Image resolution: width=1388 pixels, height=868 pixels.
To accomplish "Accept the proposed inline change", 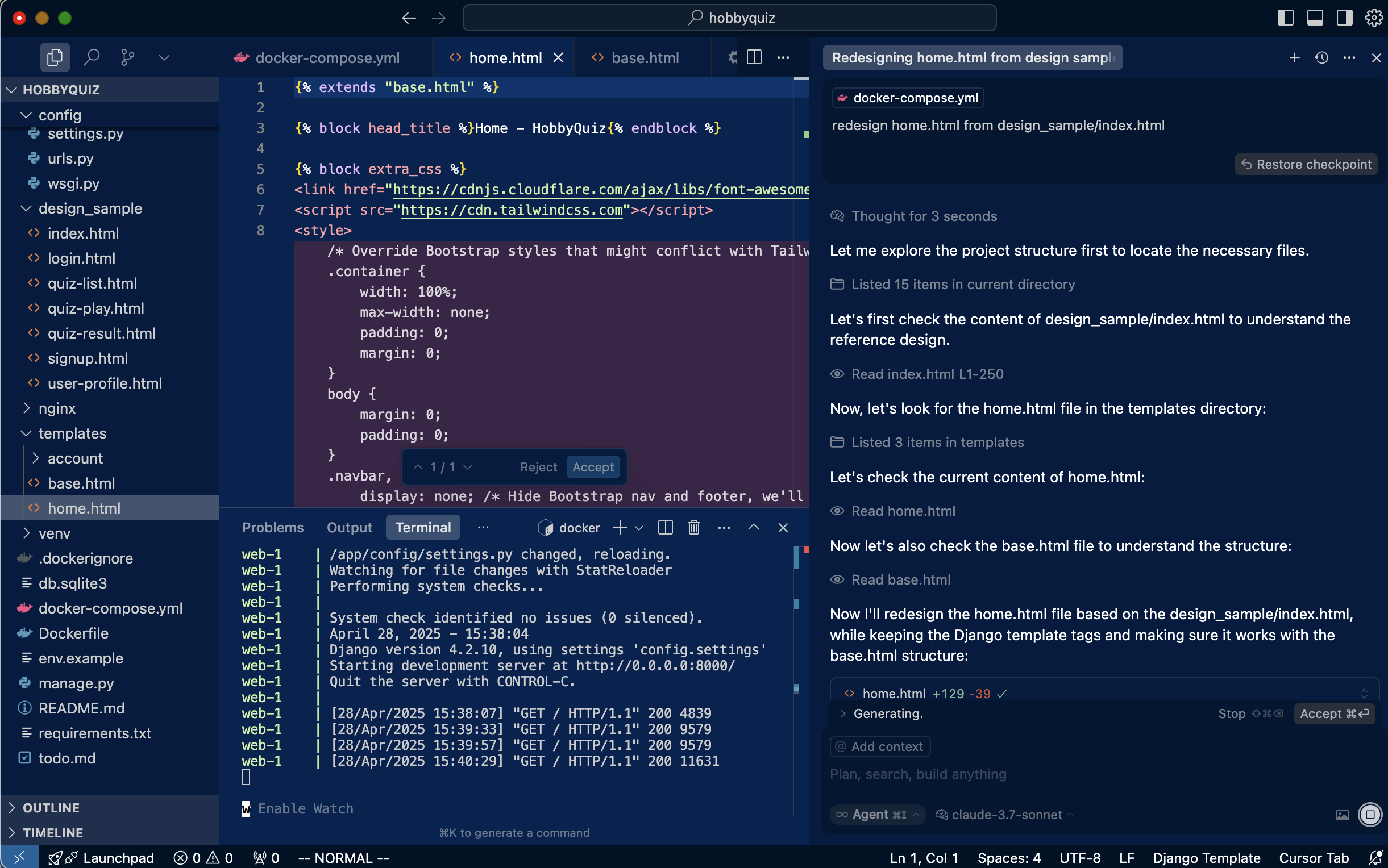I will click(593, 467).
